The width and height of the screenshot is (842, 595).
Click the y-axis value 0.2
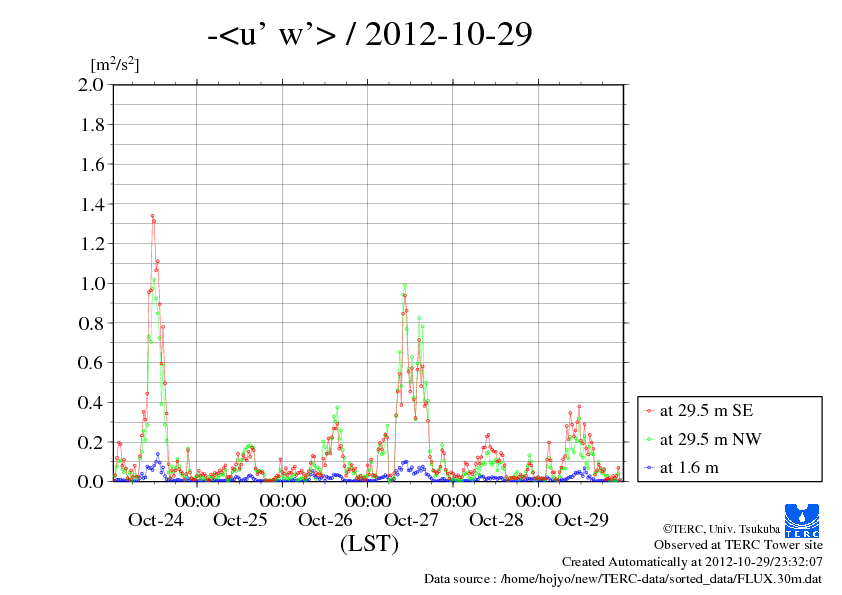91,442
